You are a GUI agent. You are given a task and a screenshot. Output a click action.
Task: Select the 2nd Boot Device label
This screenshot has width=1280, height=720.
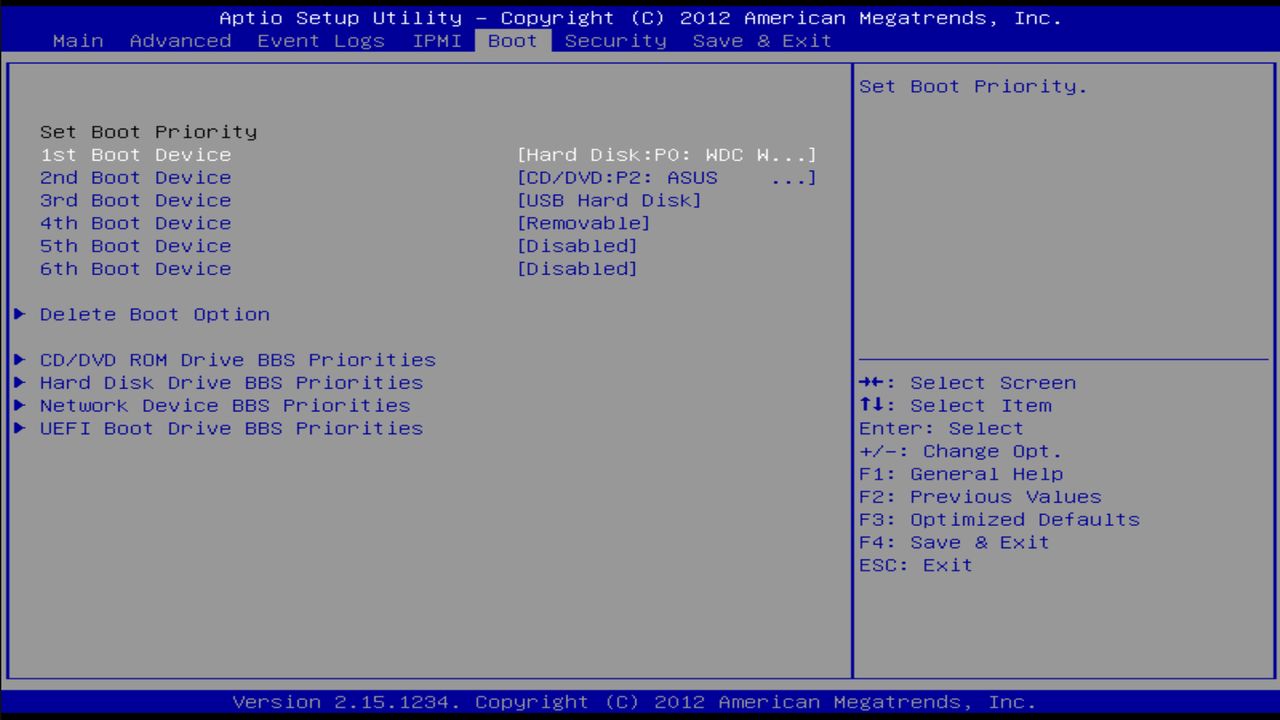[135, 178]
